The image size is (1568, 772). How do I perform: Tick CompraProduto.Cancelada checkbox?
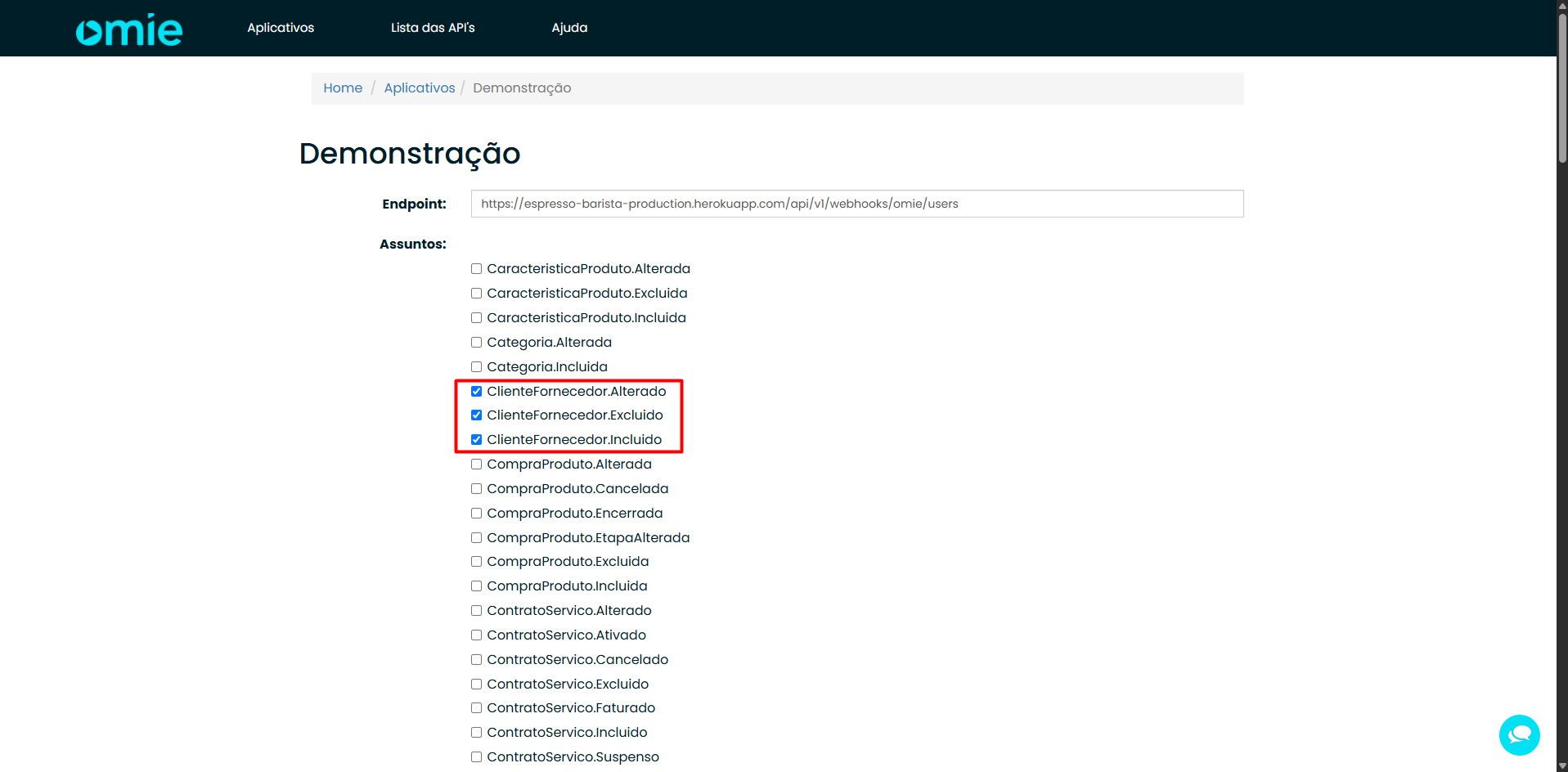pos(476,489)
